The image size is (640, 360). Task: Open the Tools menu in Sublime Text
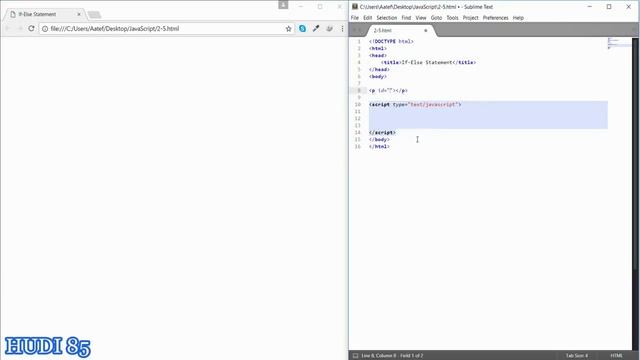[452, 18]
